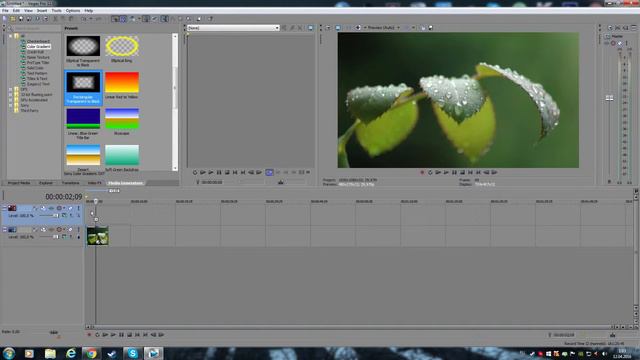The height and width of the screenshot is (360, 640).
Task: Copy snapshot to clipboard in preview toolbar
Action: [x=423, y=28]
